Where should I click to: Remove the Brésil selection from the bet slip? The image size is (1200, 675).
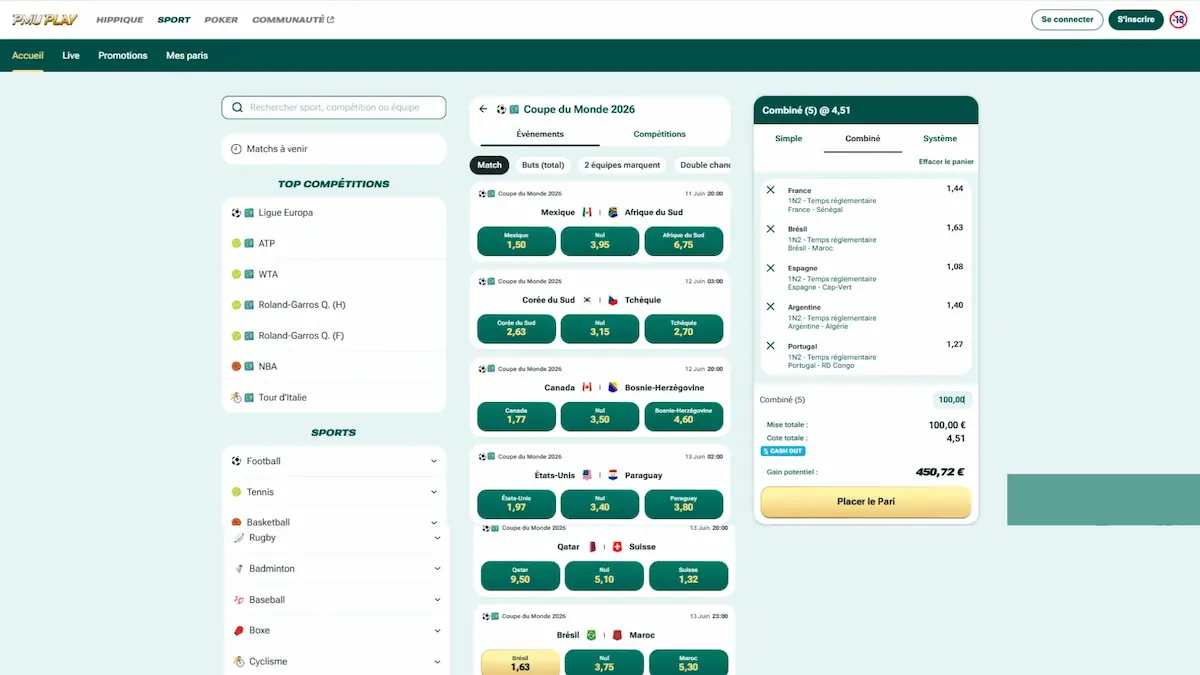click(770, 229)
